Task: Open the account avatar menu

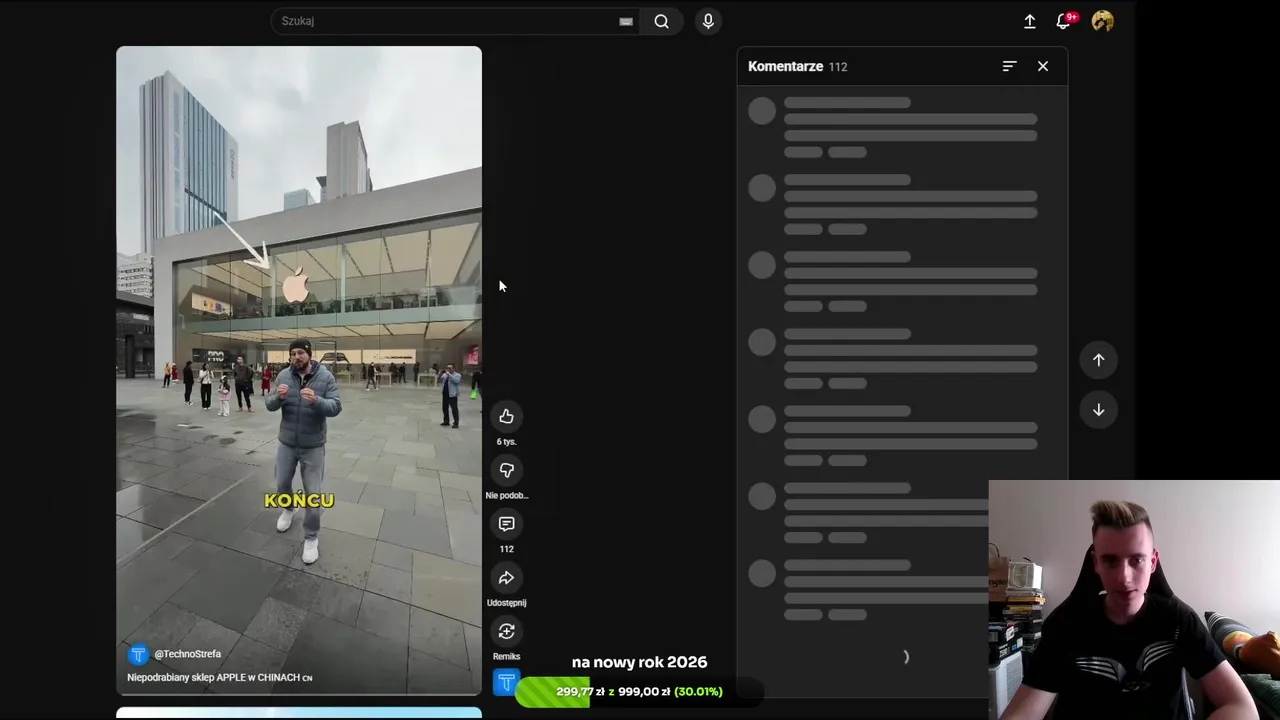Action: (x=1103, y=21)
